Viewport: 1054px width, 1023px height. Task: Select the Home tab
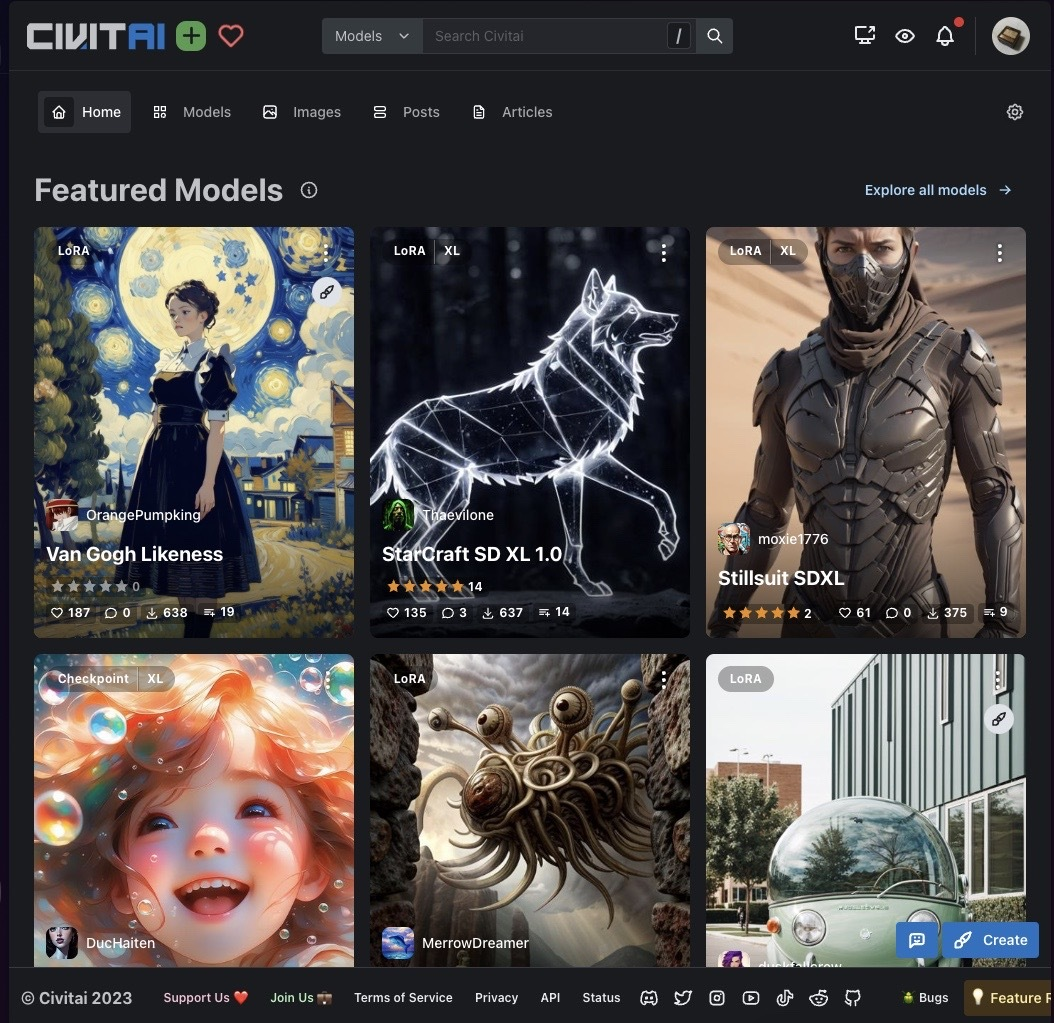click(x=85, y=112)
